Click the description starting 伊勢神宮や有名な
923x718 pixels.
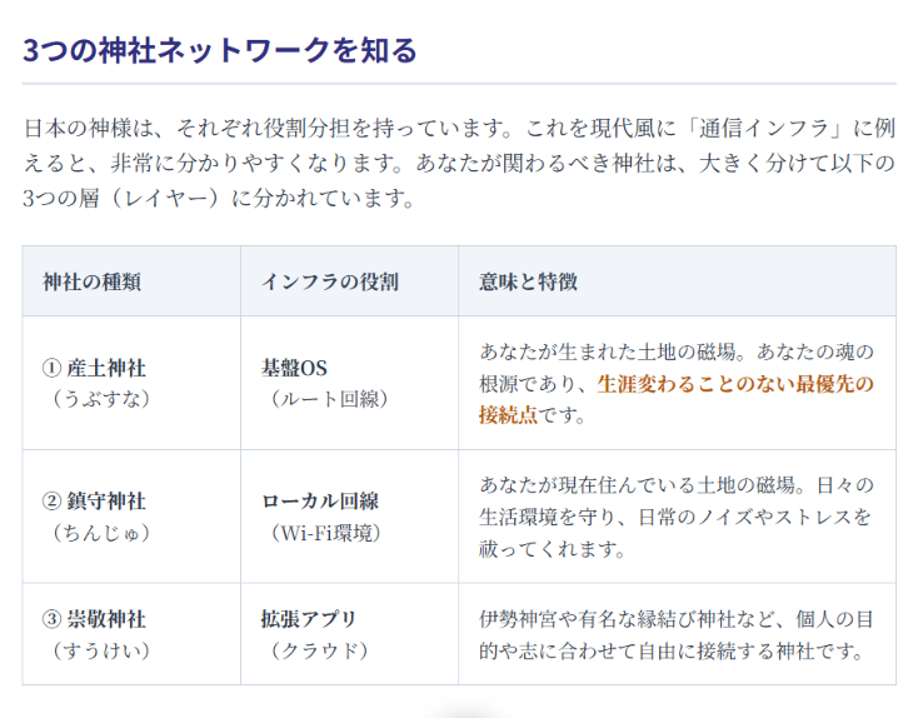coord(676,635)
